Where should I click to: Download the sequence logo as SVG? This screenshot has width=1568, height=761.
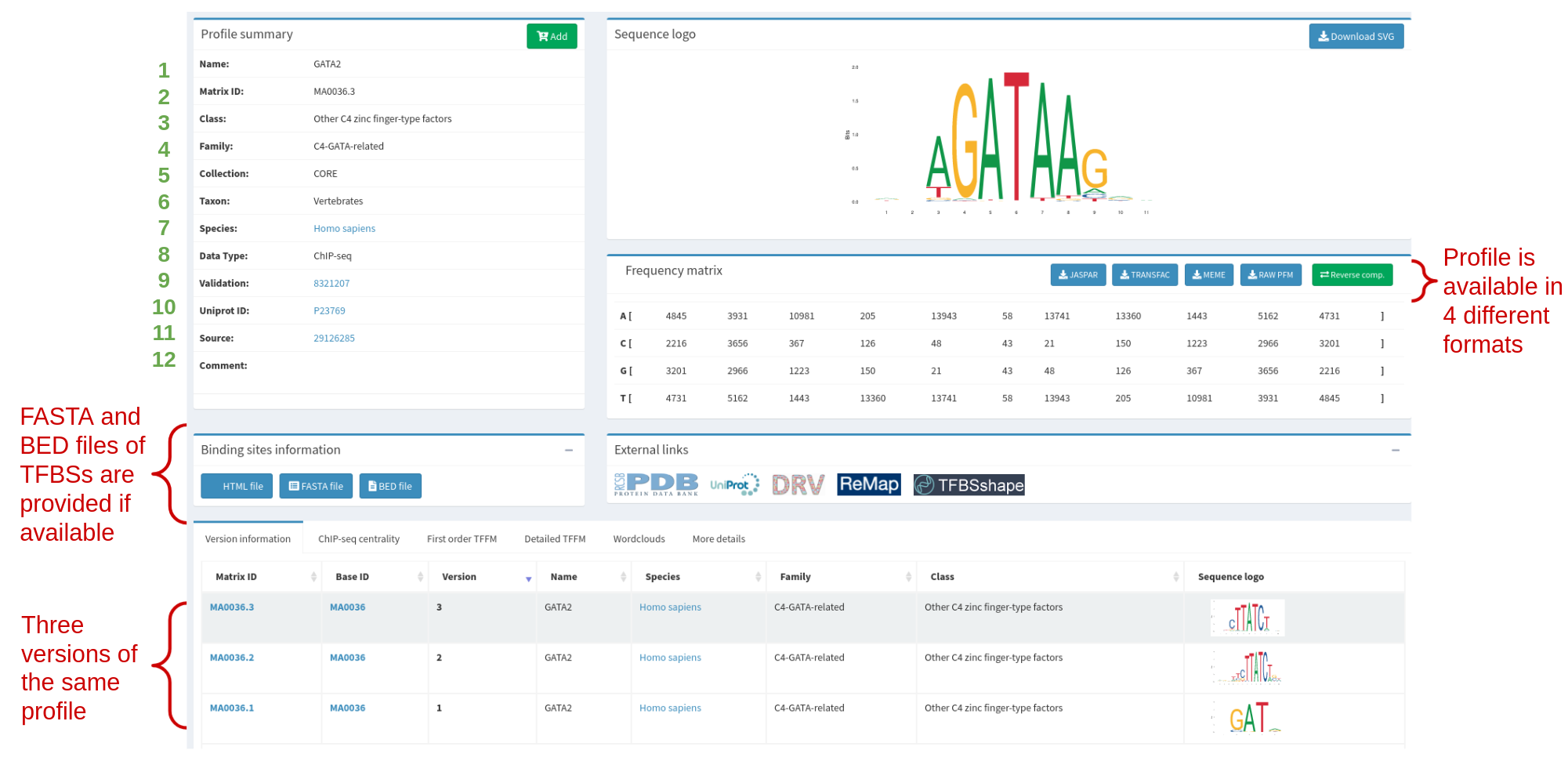coord(1356,36)
